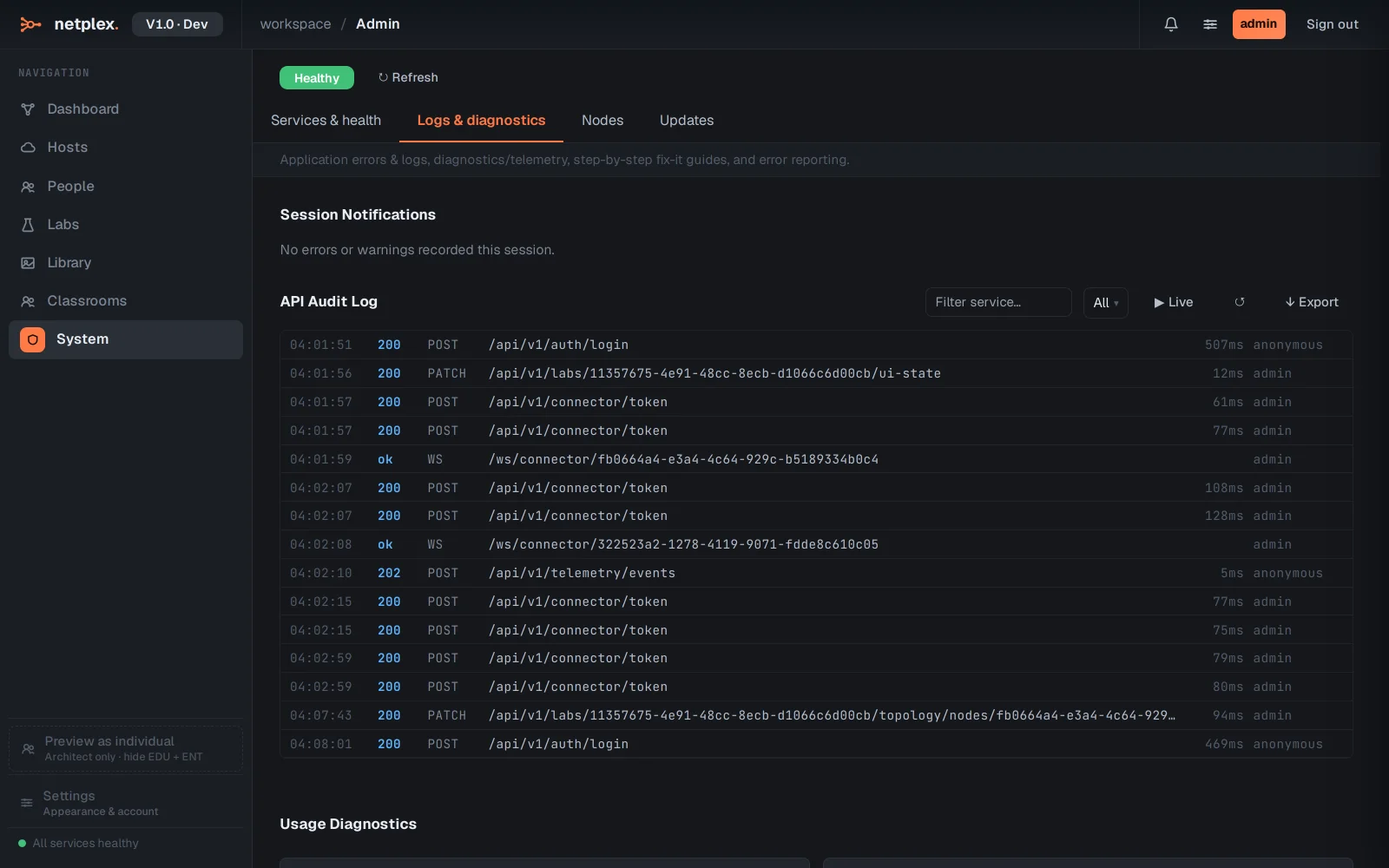
Task: Click the 507ms duration value
Action: tap(1224, 345)
